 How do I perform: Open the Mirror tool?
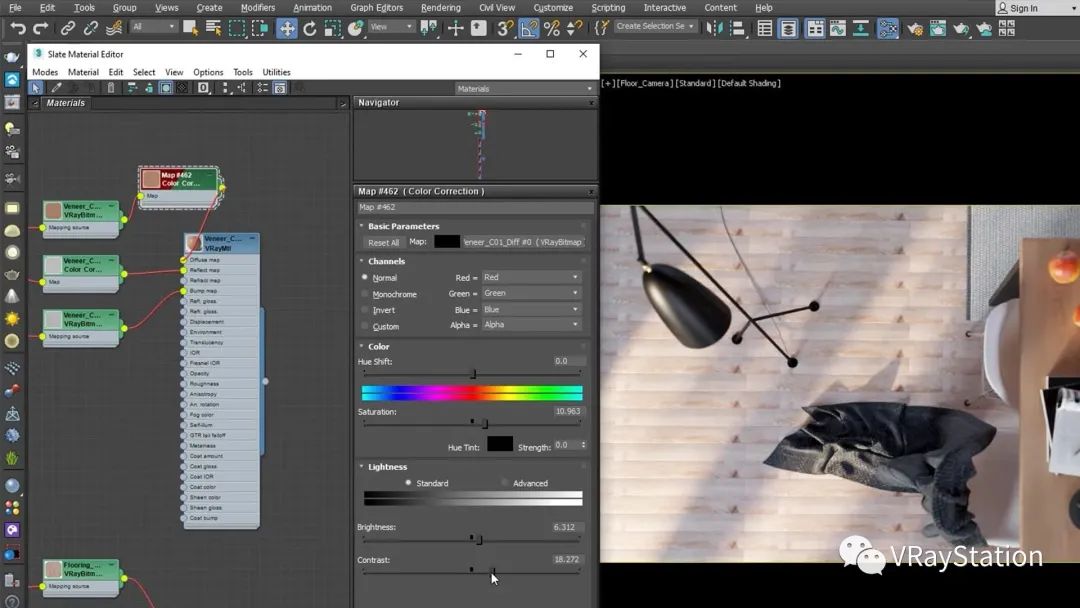coord(715,28)
